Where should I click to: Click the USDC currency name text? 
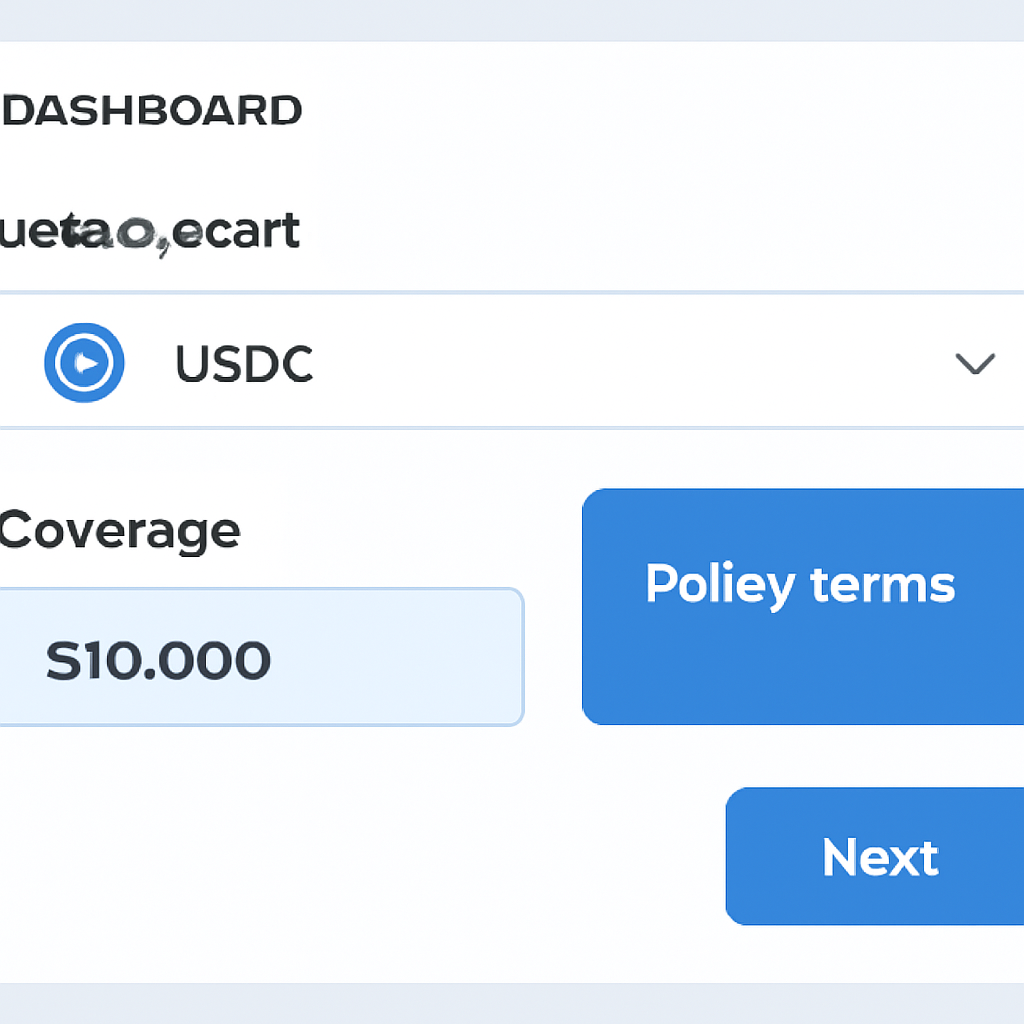[244, 364]
